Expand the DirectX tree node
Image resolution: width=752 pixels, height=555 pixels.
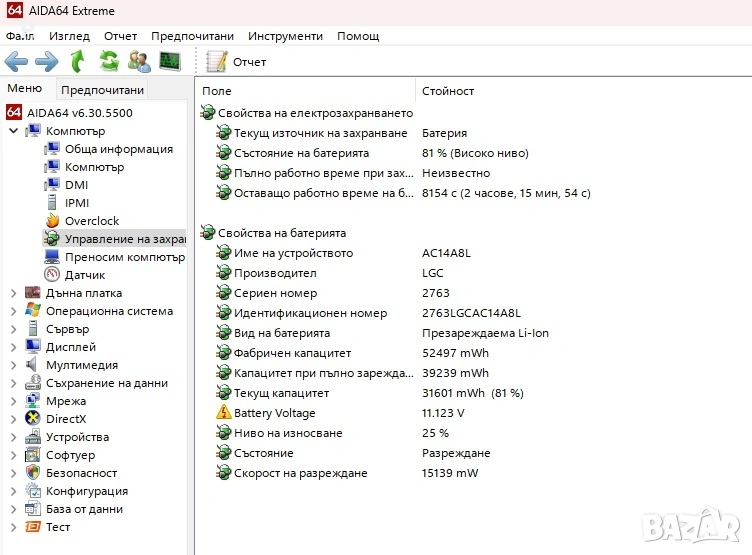(x=13, y=419)
